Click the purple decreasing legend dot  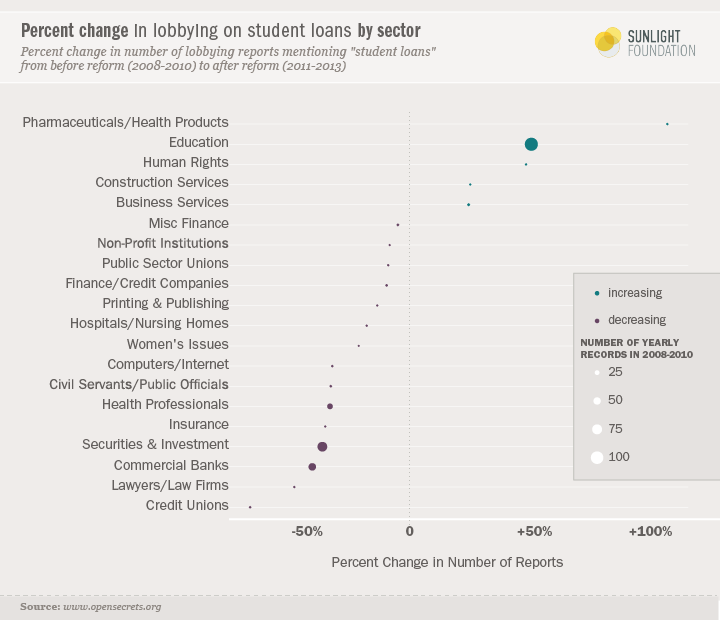point(597,320)
